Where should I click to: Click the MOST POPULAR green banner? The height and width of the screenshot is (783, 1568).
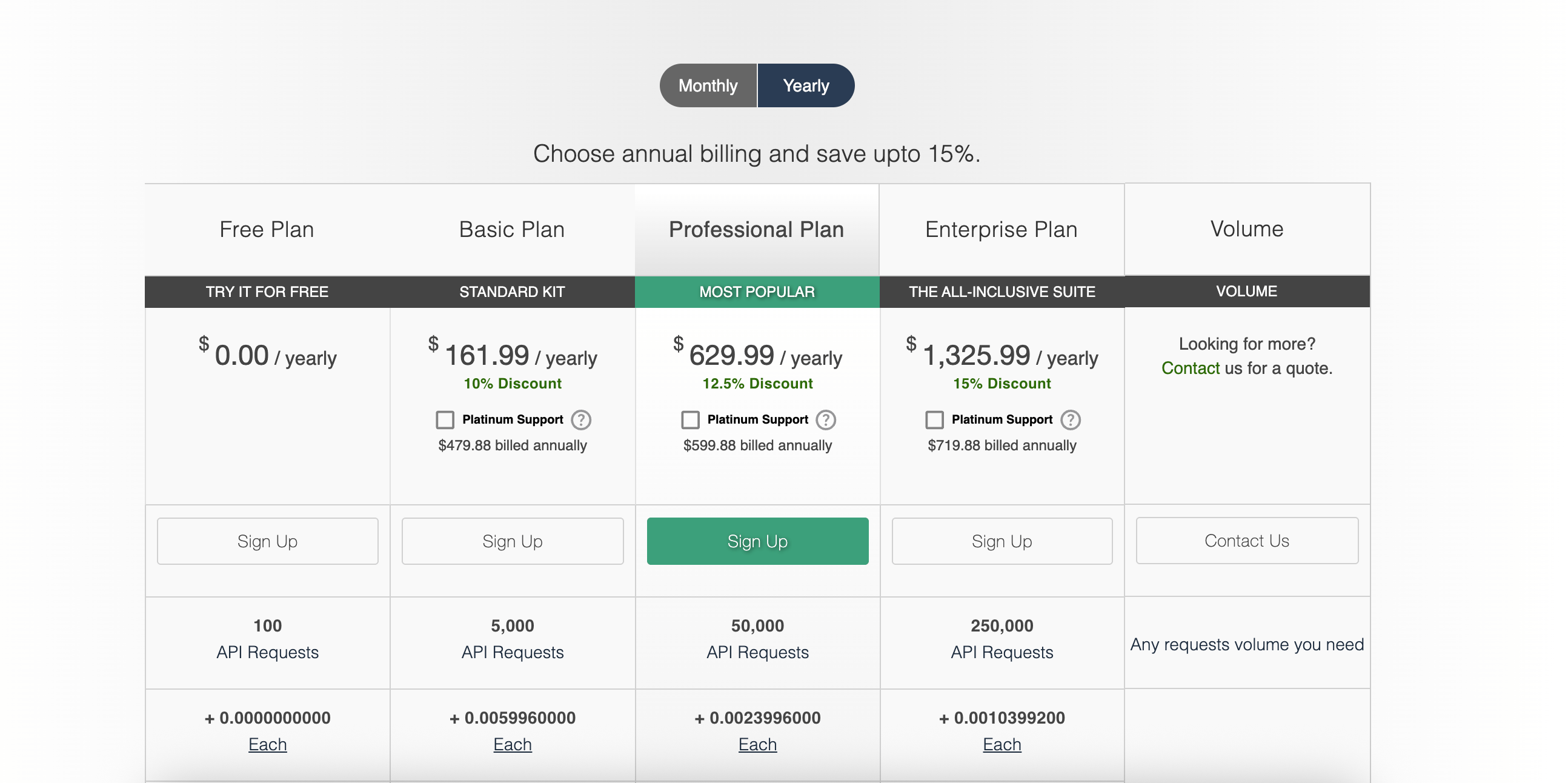[757, 292]
